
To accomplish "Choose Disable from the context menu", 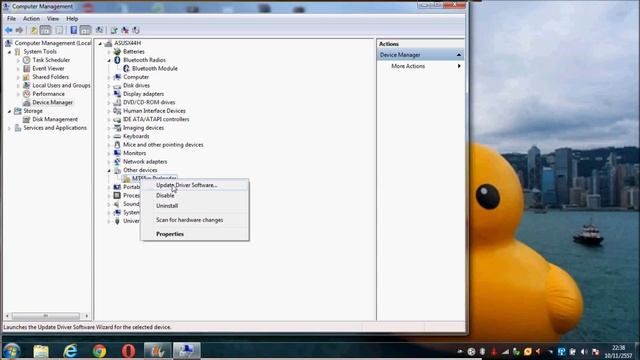I will pyautogui.click(x=195, y=196).
